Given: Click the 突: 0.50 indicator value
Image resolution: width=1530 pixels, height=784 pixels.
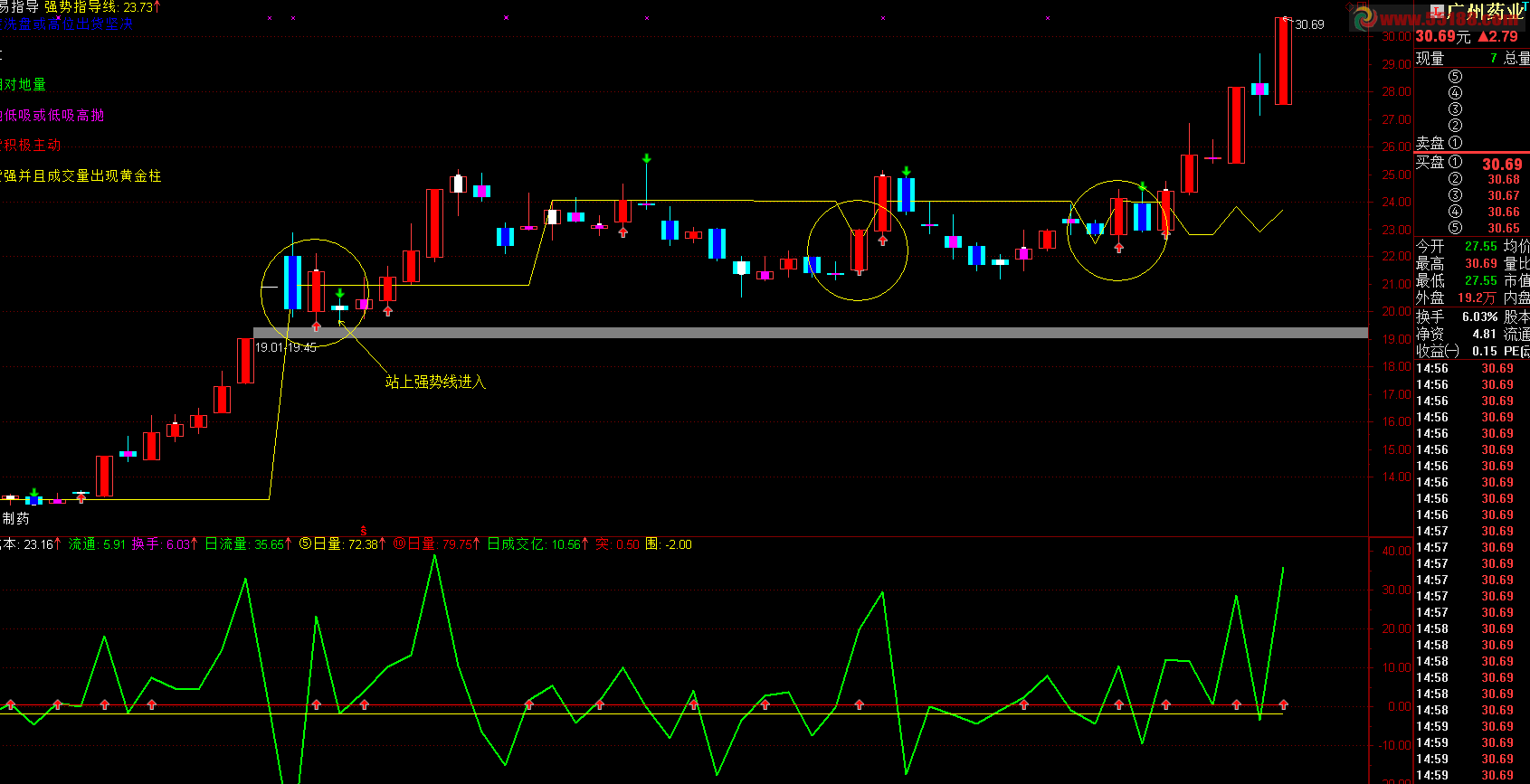Looking at the screenshot, I should (618, 544).
